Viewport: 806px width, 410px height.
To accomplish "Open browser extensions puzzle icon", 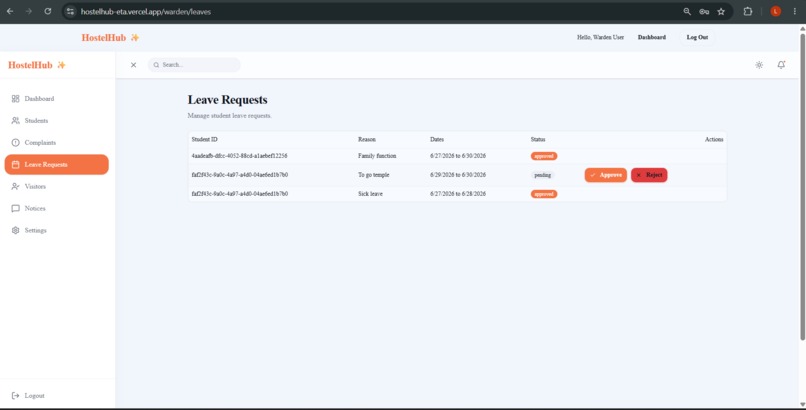I will pos(748,11).
